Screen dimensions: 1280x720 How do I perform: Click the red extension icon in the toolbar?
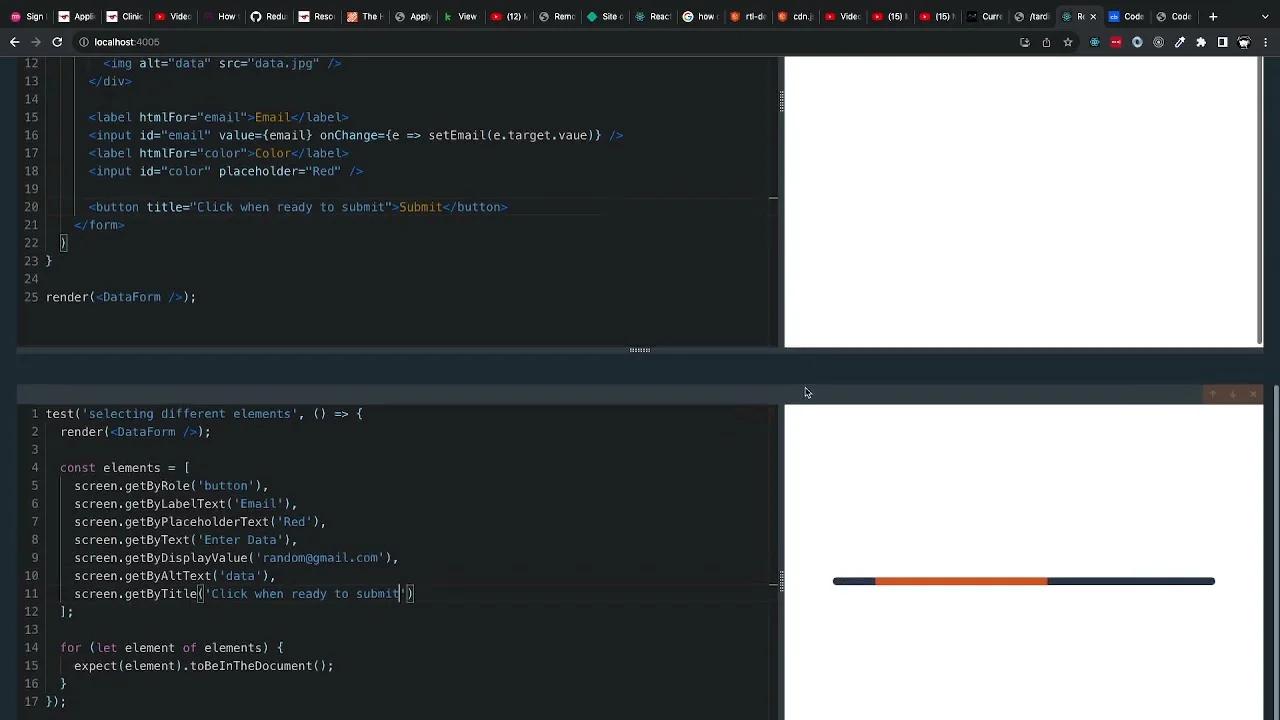(1117, 42)
